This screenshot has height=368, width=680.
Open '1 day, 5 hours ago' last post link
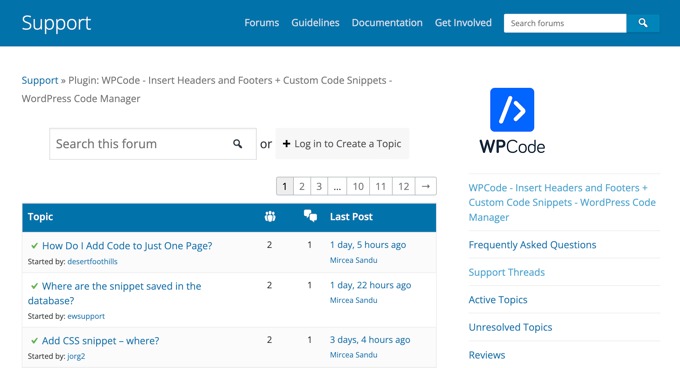pyautogui.click(x=368, y=245)
